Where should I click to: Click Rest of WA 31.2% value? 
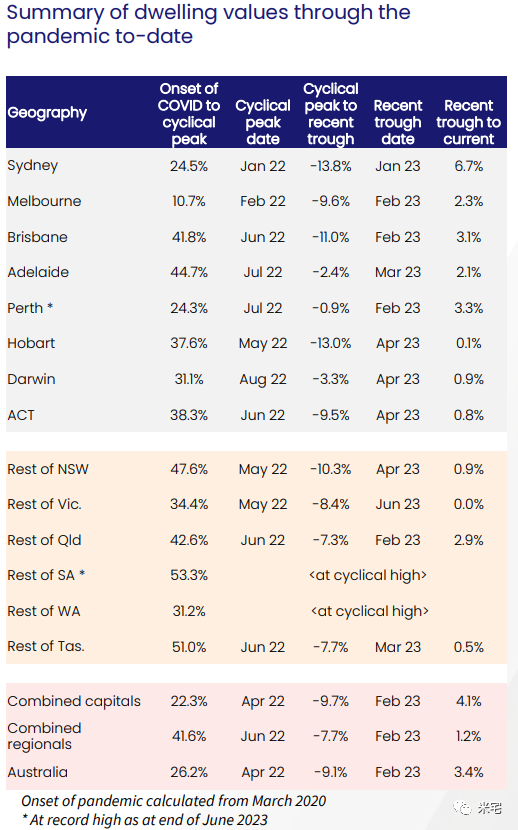click(x=189, y=611)
